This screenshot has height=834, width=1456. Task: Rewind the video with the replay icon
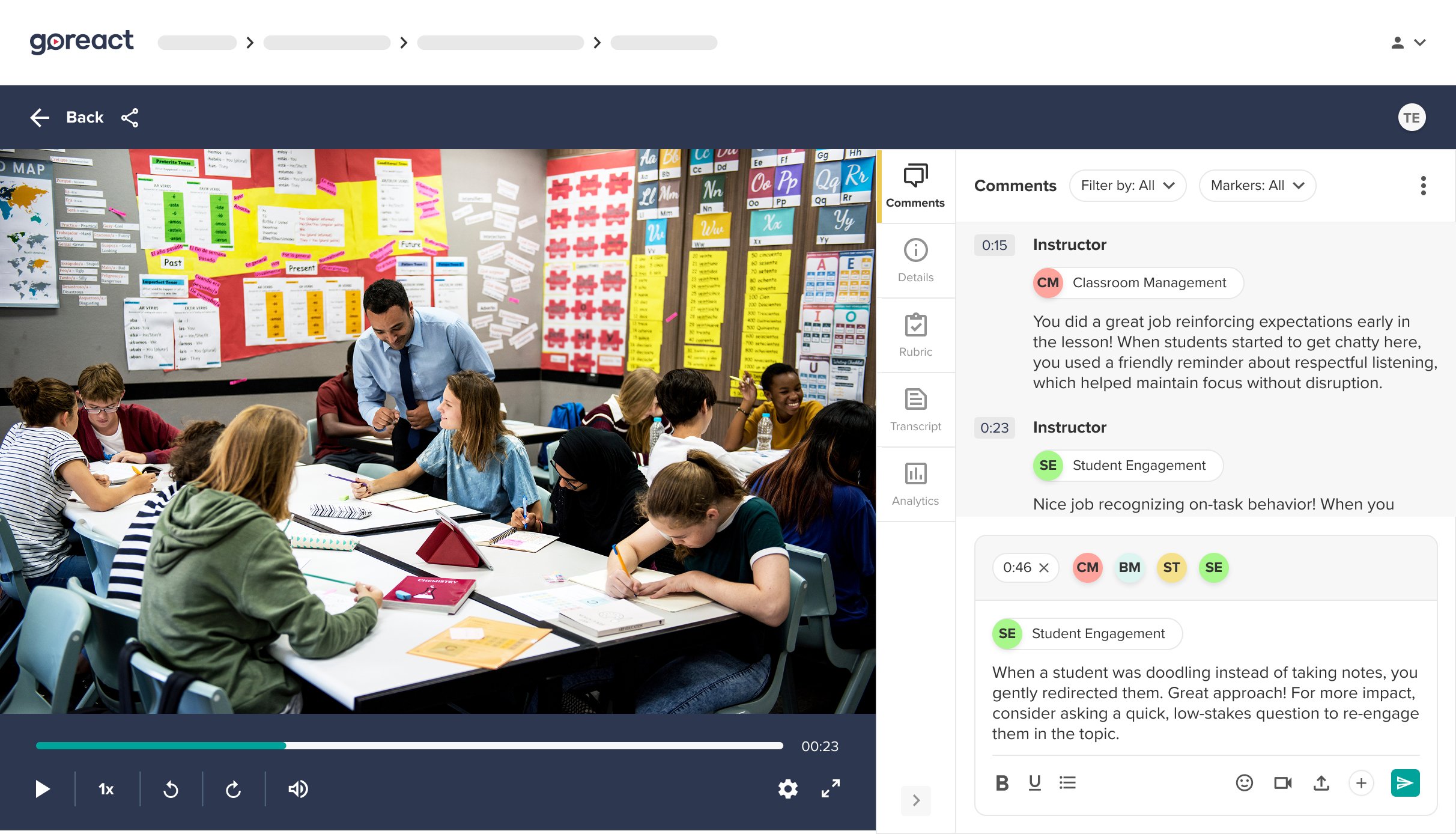[171, 789]
